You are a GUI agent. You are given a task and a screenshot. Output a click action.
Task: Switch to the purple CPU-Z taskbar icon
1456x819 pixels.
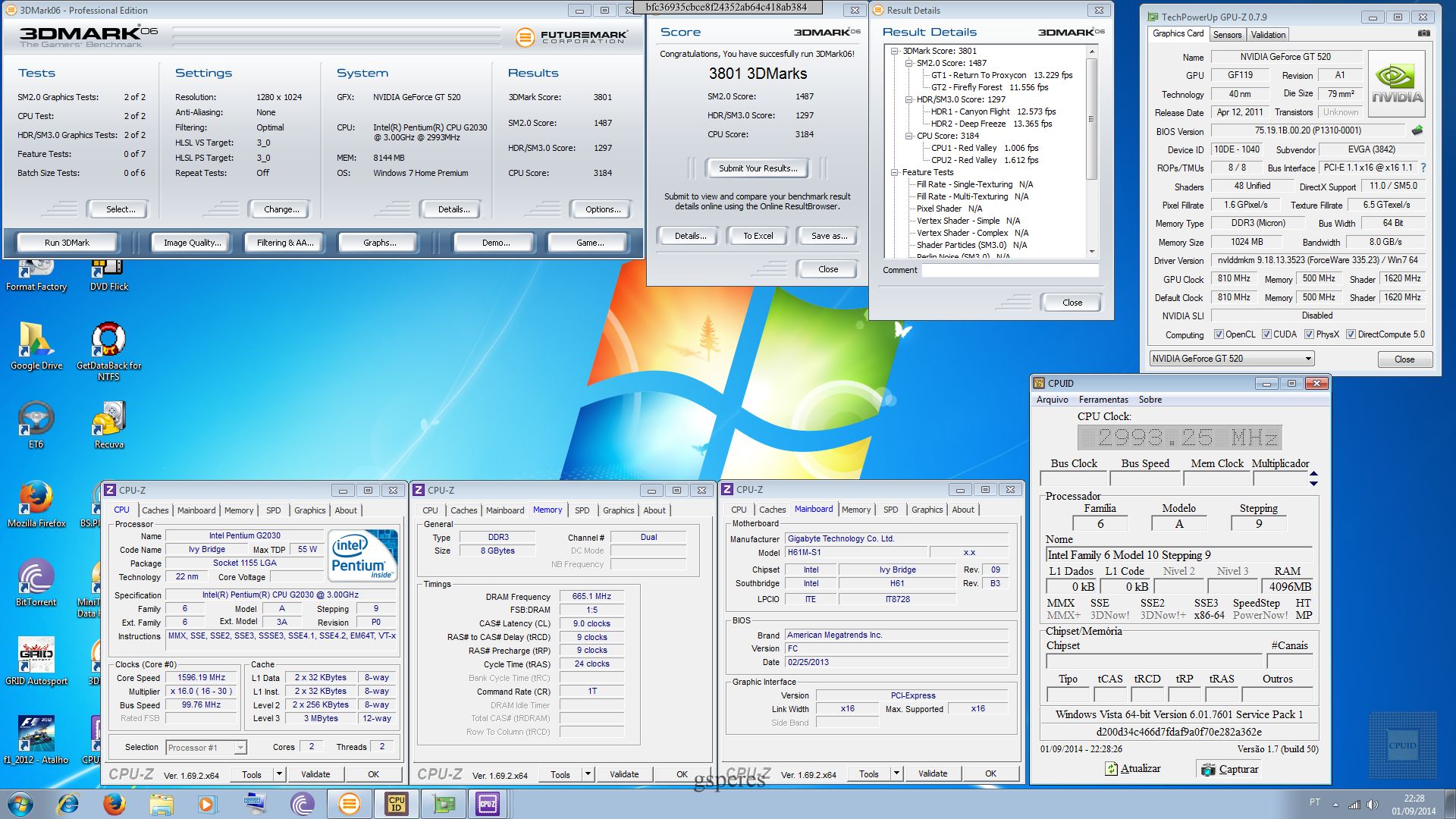pyautogui.click(x=488, y=804)
